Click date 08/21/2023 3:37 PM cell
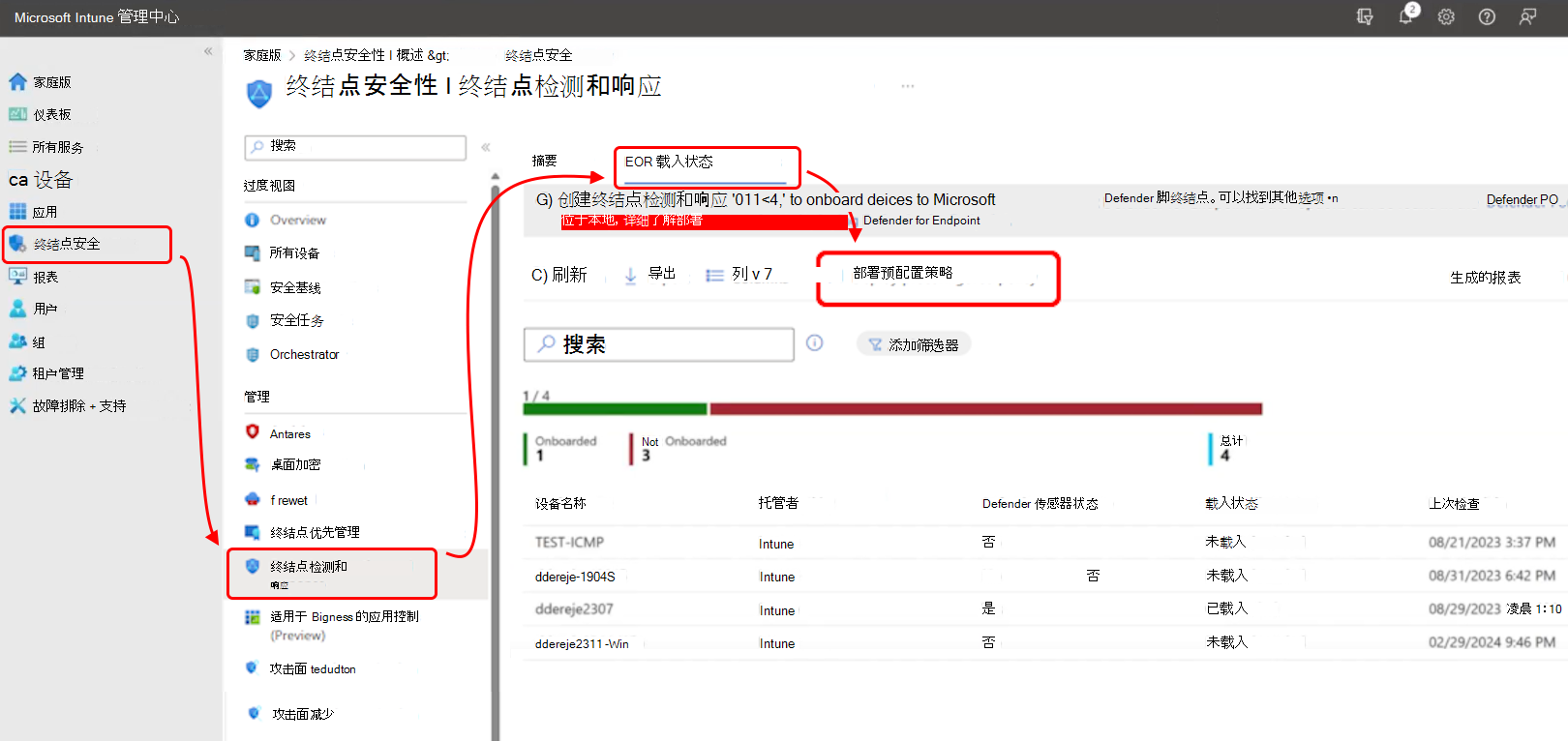 (x=1492, y=543)
